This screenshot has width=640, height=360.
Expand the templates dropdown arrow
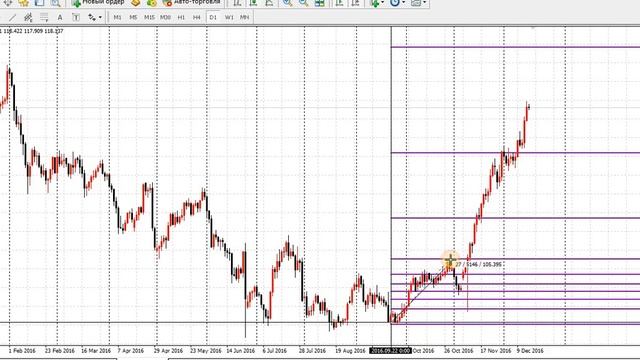(424, 3)
